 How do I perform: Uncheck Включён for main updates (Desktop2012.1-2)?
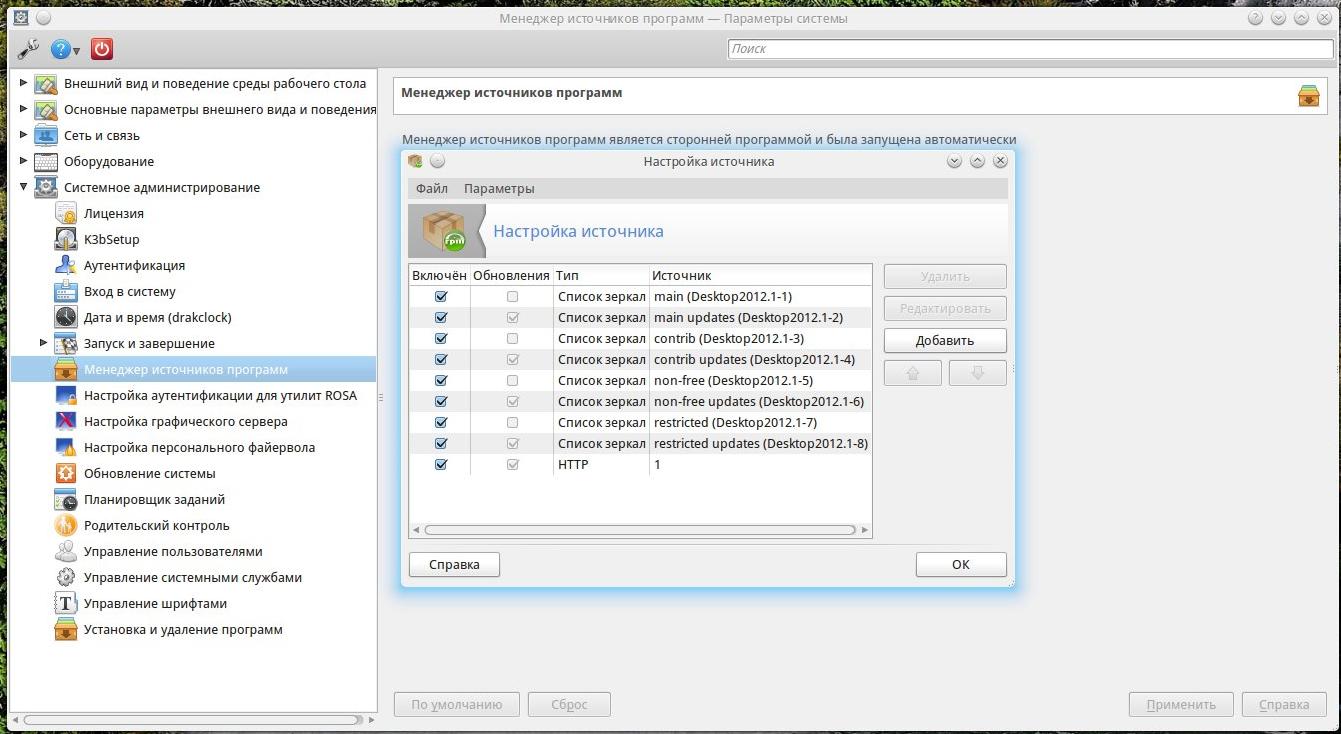point(441,318)
